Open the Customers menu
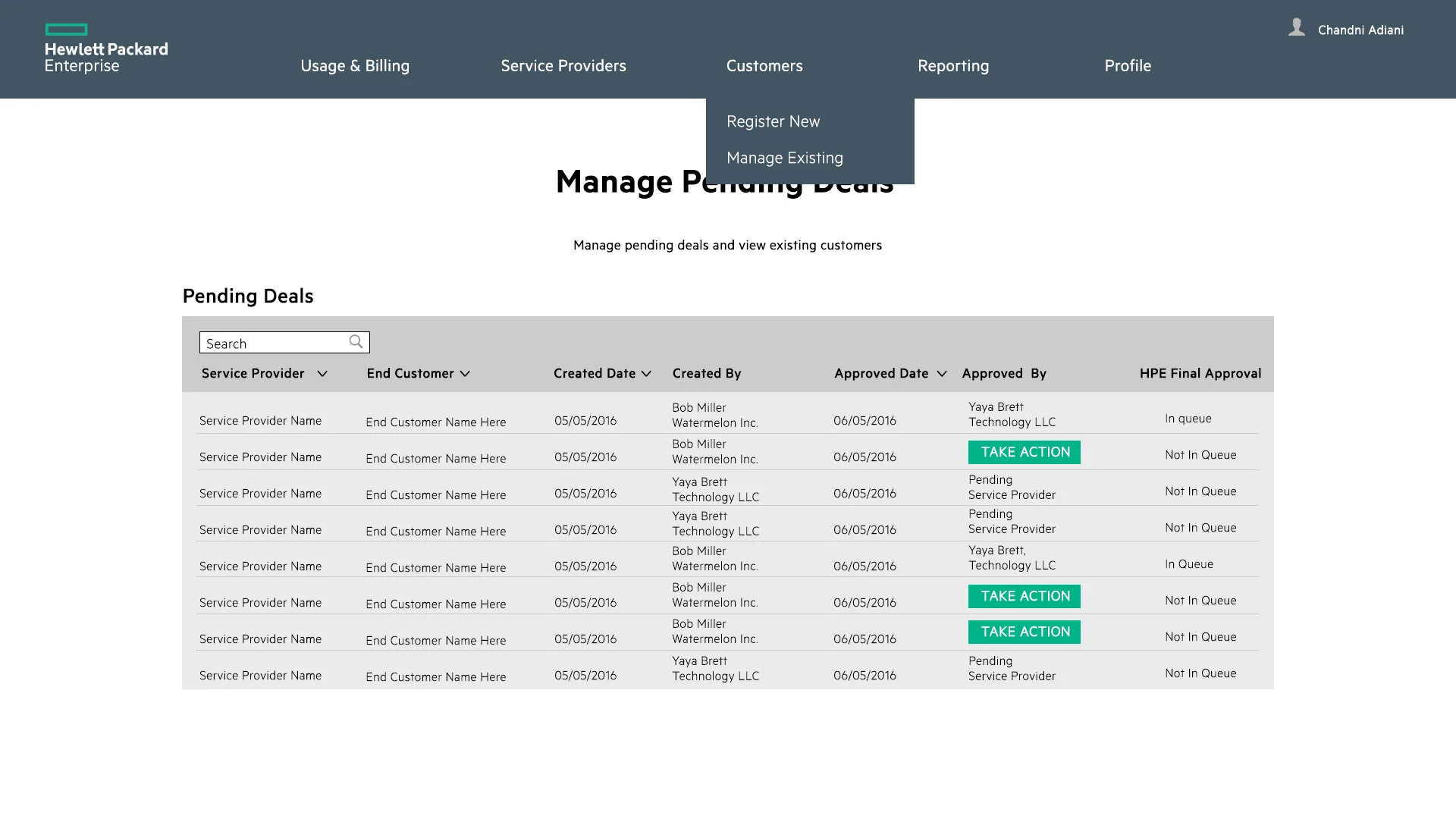The image size is (1456, 819). point(764,66)
